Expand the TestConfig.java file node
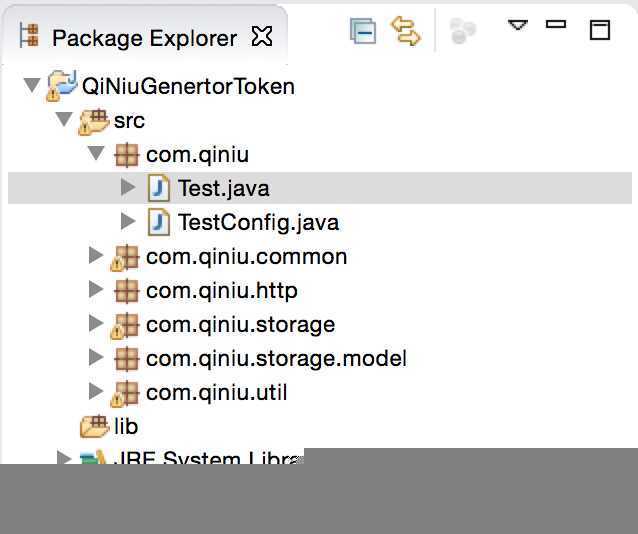Viewport: 638px width, 534px height. click(x=128, y=221)
